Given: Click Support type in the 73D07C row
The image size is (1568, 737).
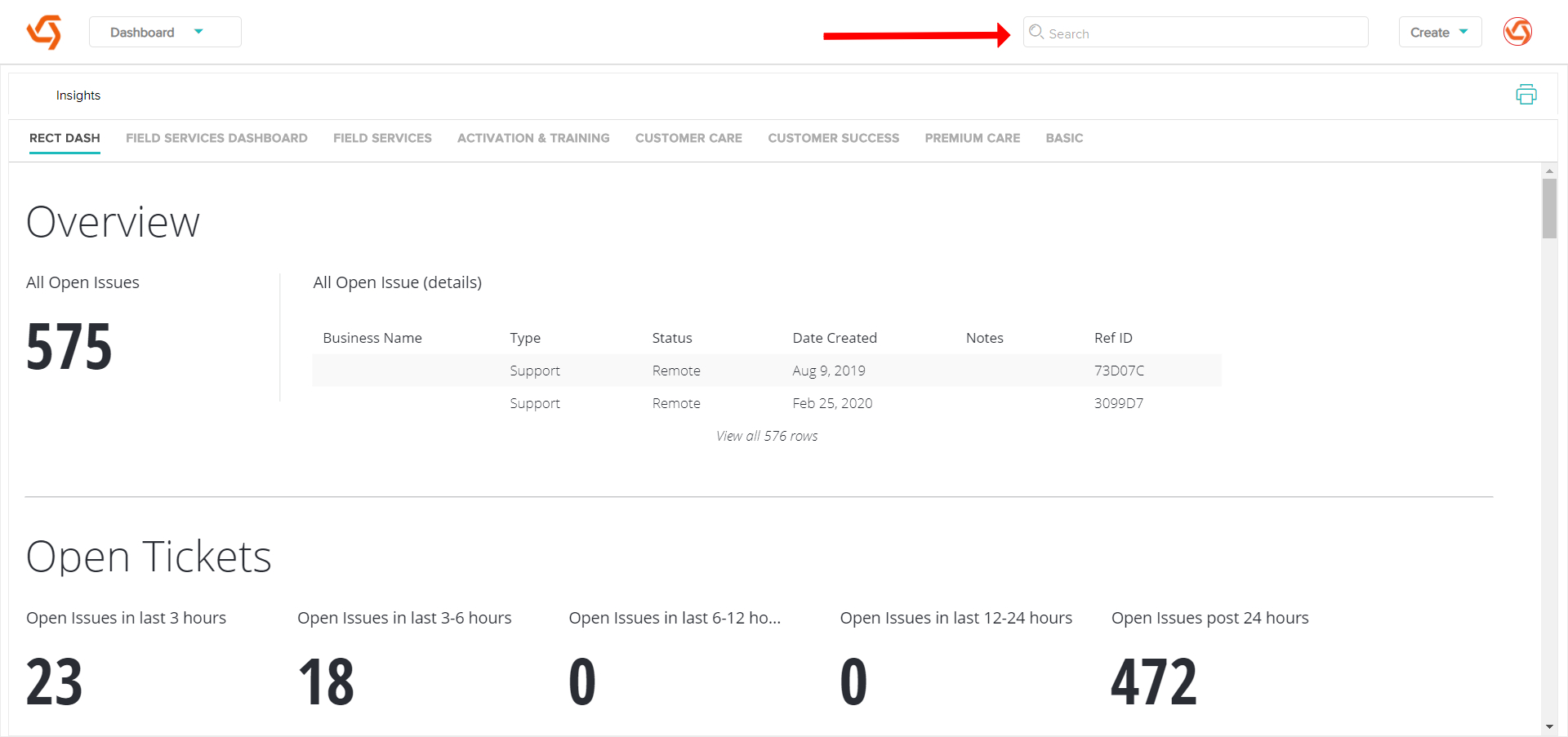Looking at the screenshot, I should coord(535,371).
